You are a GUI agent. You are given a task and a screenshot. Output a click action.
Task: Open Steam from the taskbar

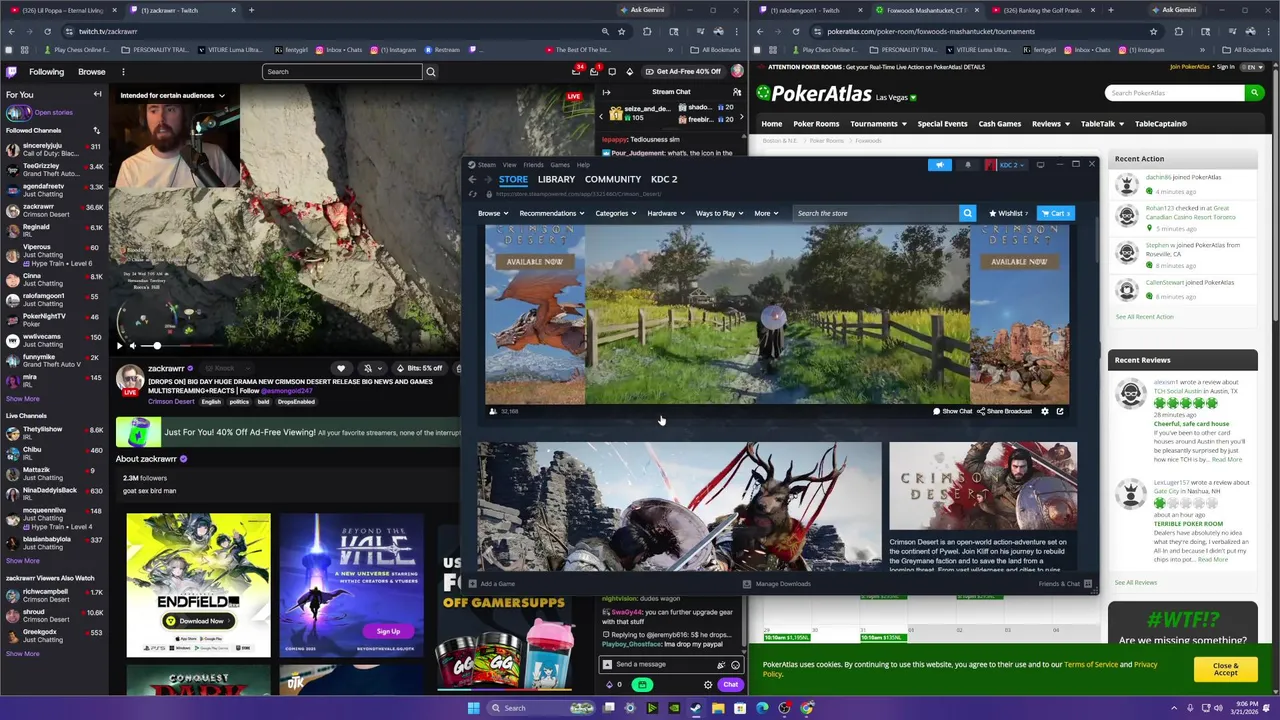[x=696, y=708]
